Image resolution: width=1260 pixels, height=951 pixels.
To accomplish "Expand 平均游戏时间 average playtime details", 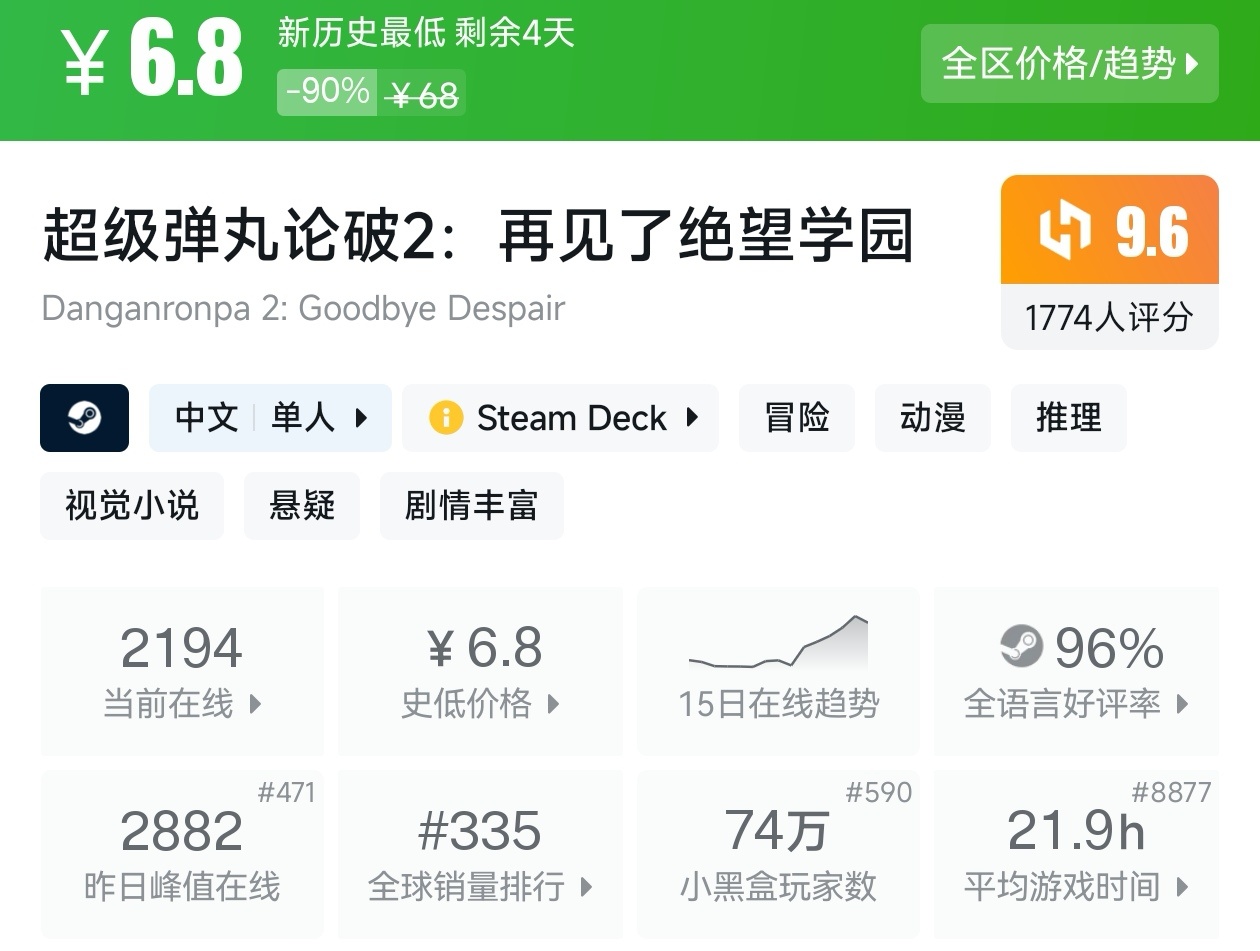I will (1076, 887).
